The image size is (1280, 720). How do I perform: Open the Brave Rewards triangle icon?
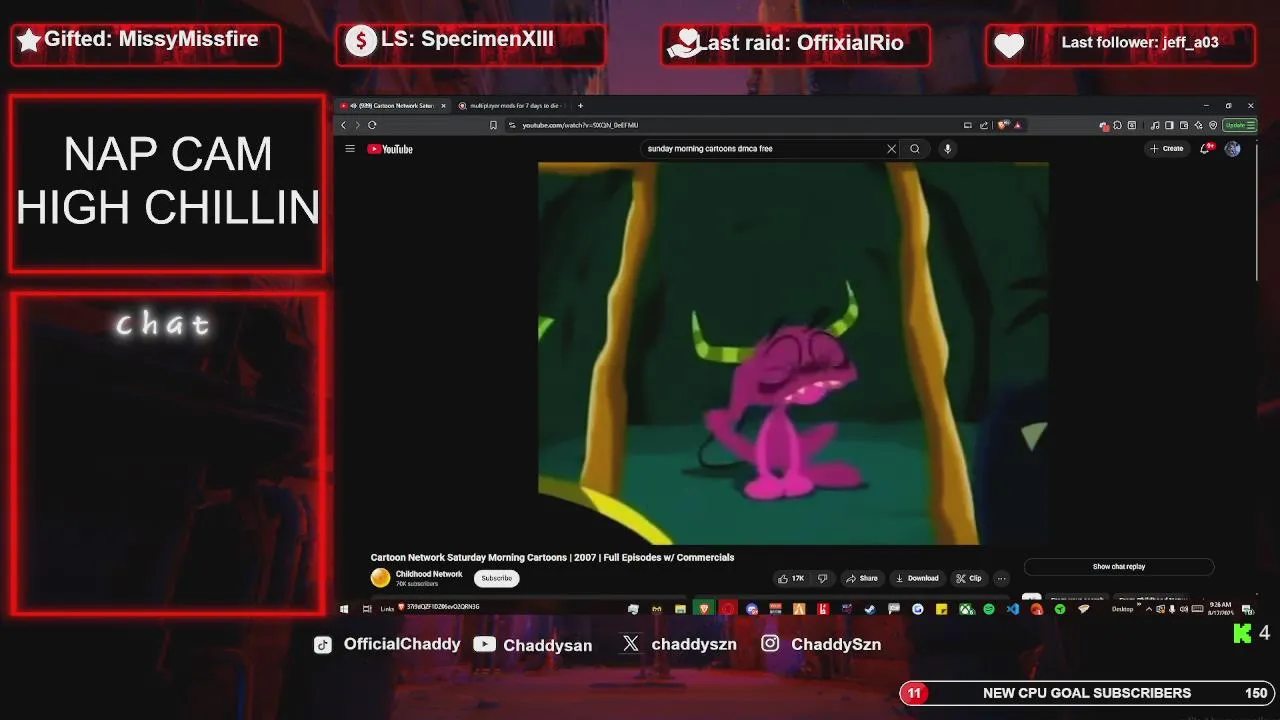click(1017, 125)
